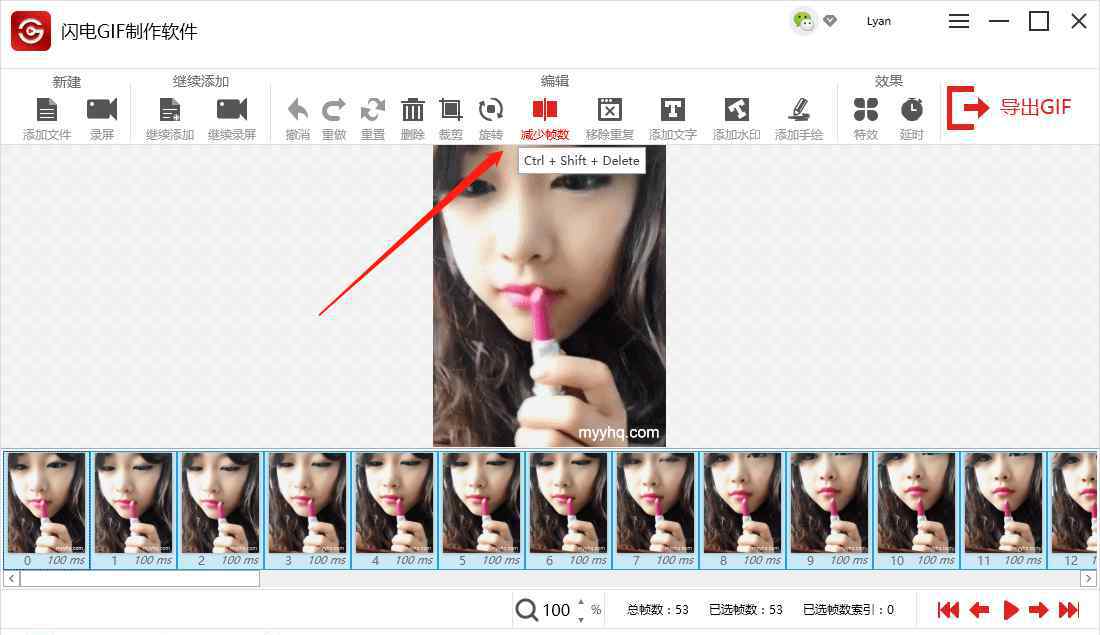Play the GIF animation preview
1100x635 pixels.
pyautogui.click(x=1011, y=610)
